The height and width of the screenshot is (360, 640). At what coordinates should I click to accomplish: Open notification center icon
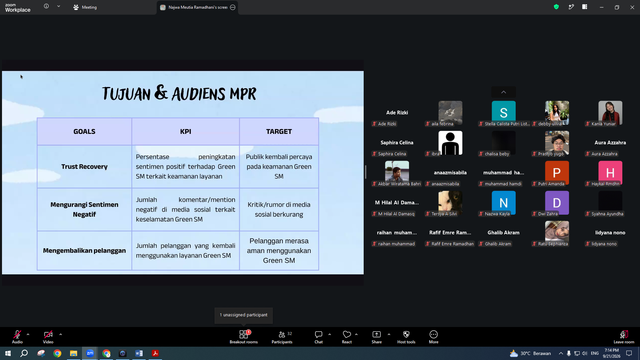tap(629, 353)
